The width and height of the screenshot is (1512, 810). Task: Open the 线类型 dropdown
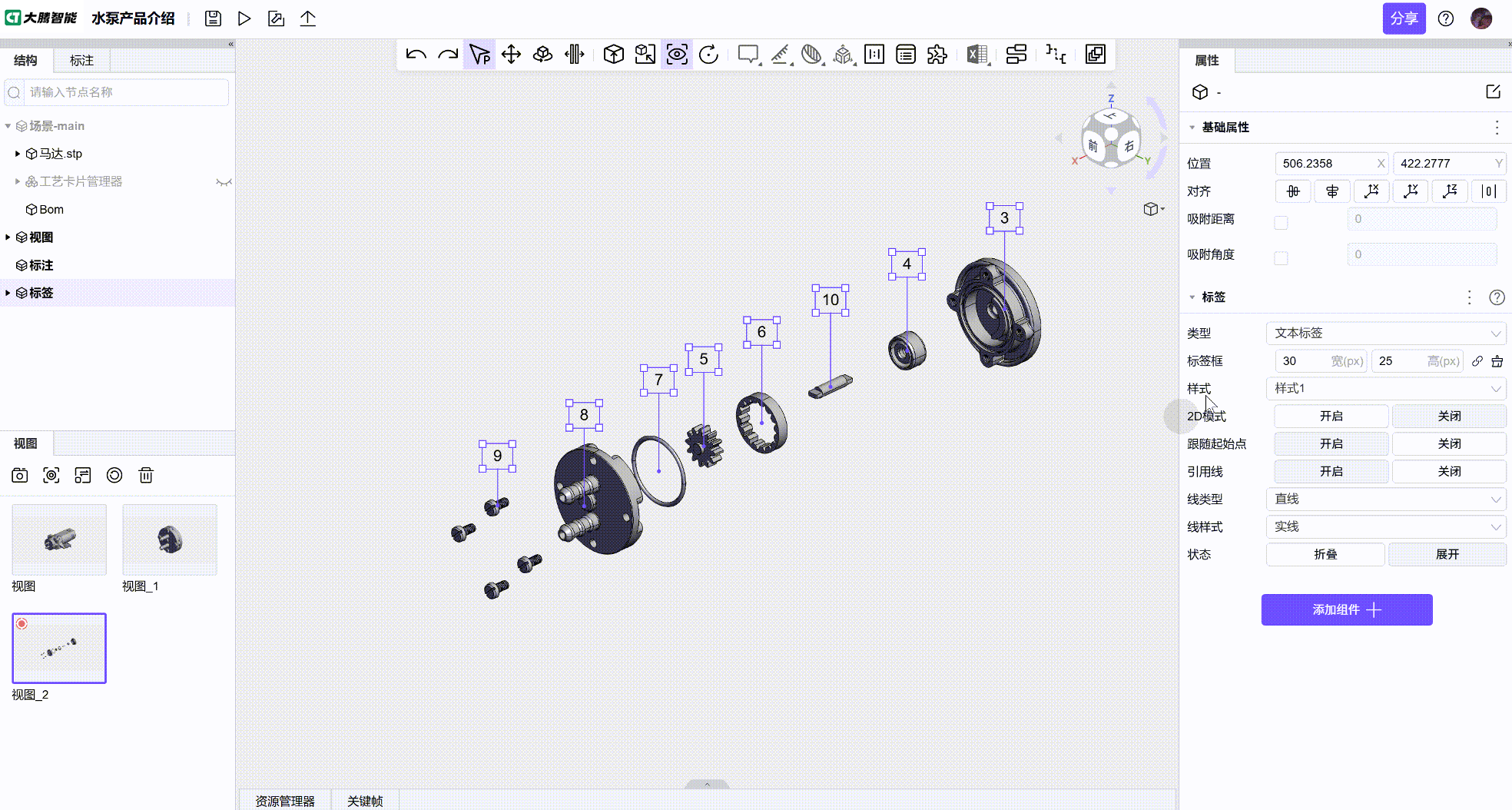[x=1385, y=499]
